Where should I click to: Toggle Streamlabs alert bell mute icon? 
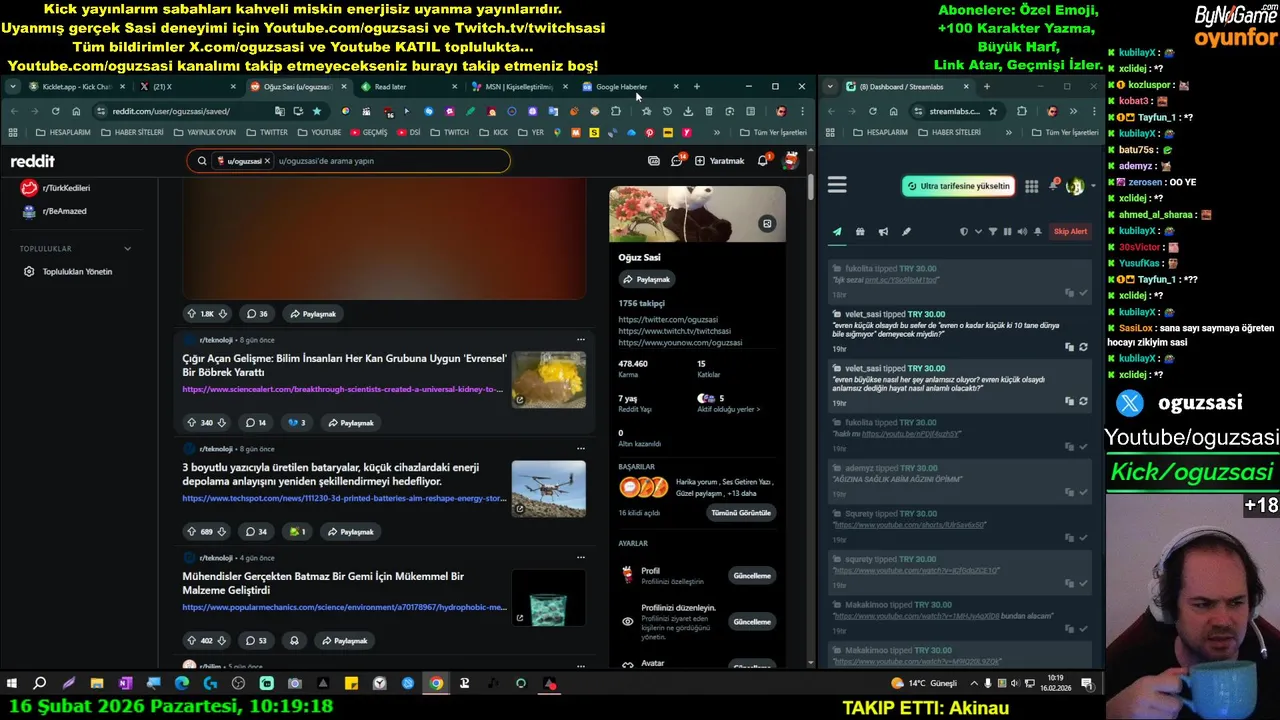pyautogui.click(x=1037, y=231)
